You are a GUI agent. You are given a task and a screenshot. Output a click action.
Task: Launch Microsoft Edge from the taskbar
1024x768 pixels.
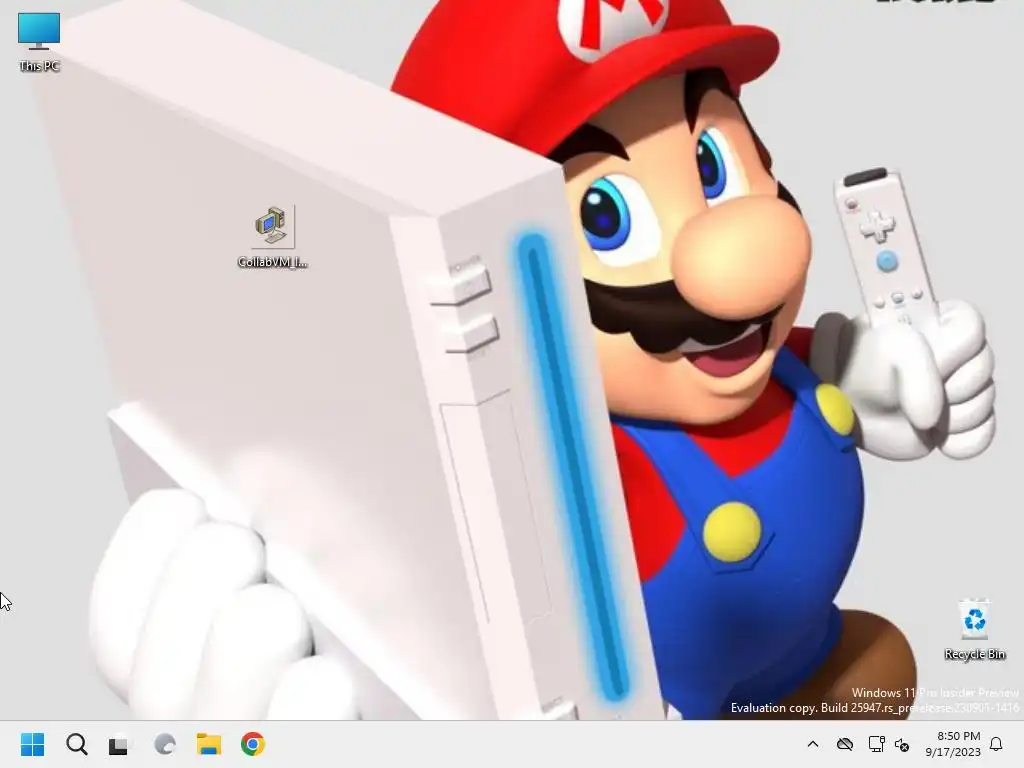pos(165,744)
